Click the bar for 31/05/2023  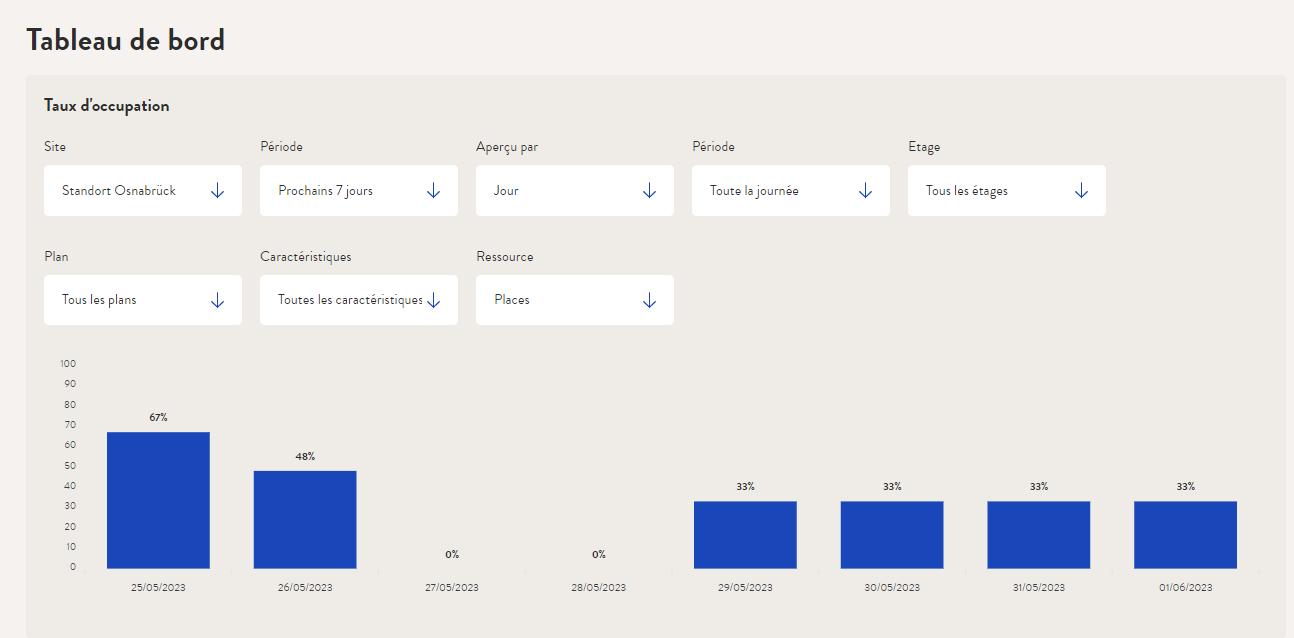pos(1039,534)
